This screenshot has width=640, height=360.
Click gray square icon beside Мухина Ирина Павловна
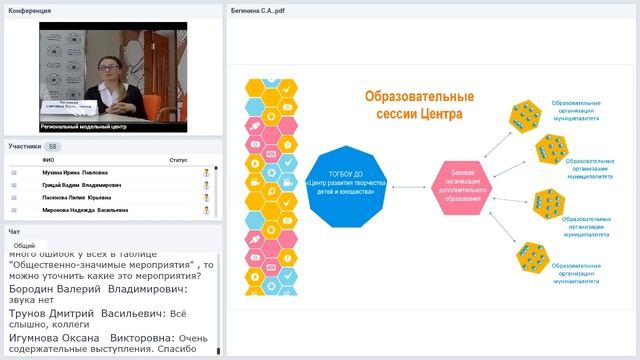point(14,173)
